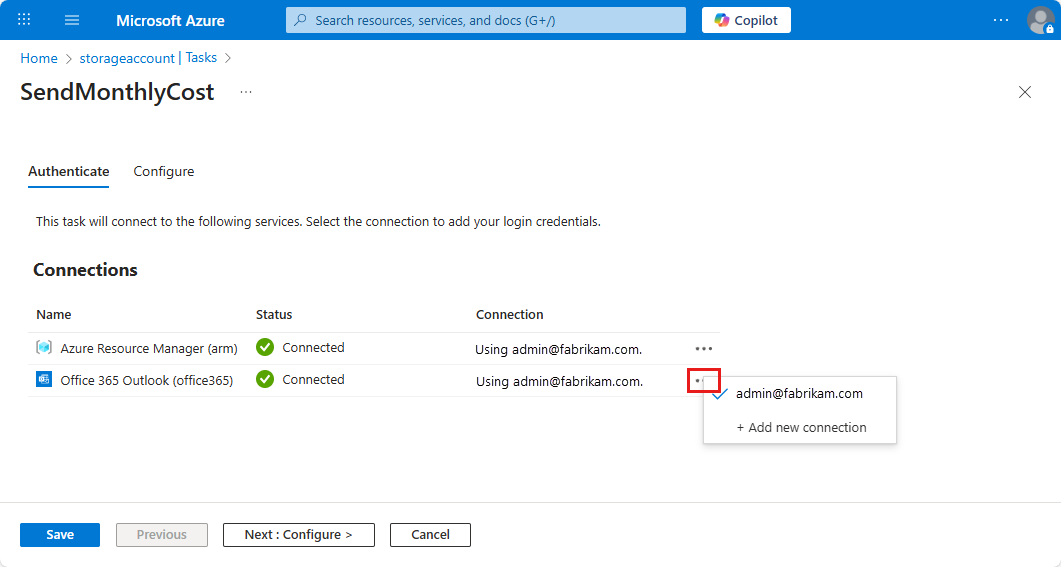Click Azure Resource Manager connection account text
Image resolution: width=1061 pixels, height=567 pixels.
point(558,350)
